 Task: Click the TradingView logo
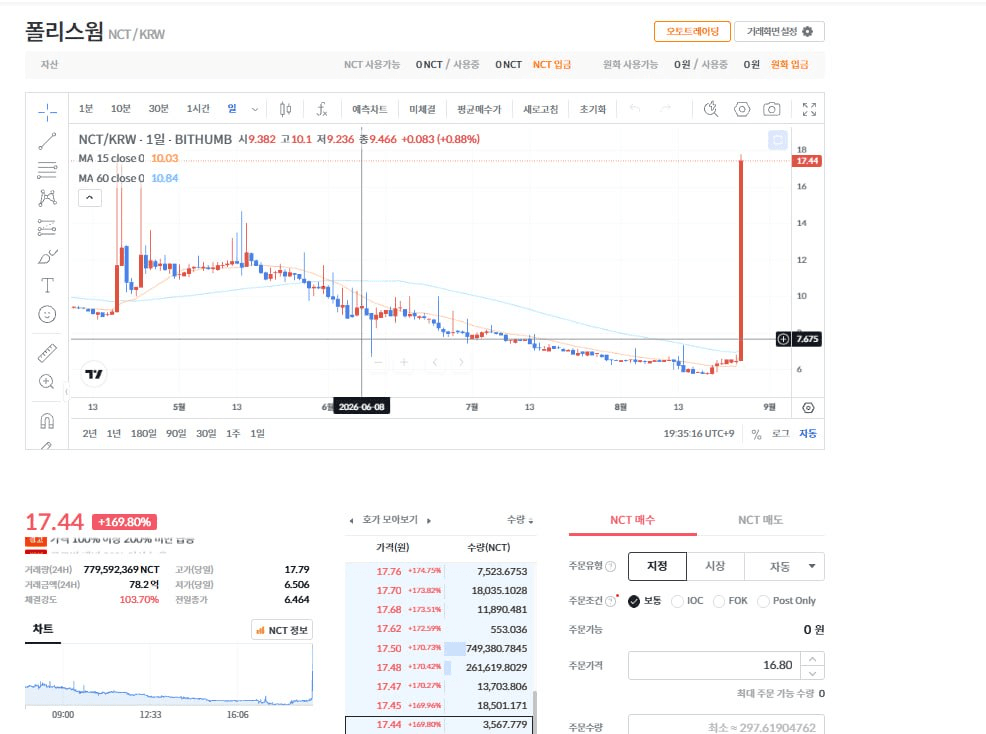(x=94, y=374)
